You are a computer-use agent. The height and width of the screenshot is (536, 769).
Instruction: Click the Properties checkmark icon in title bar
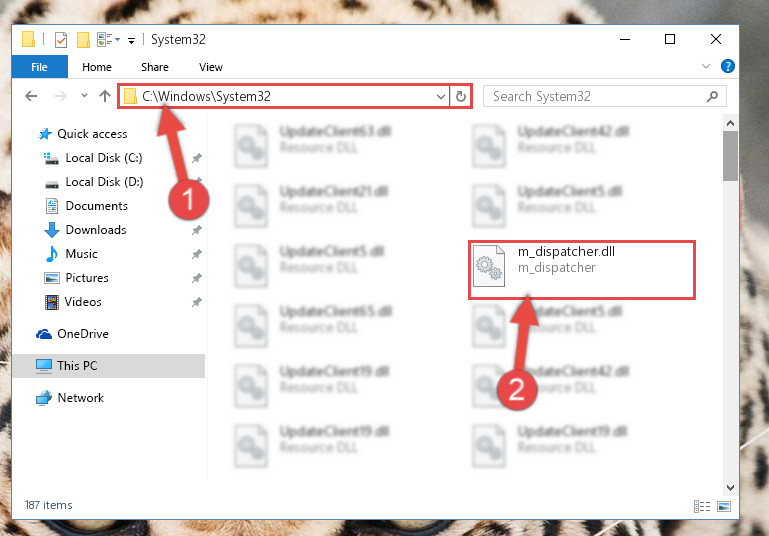[61, 40]
